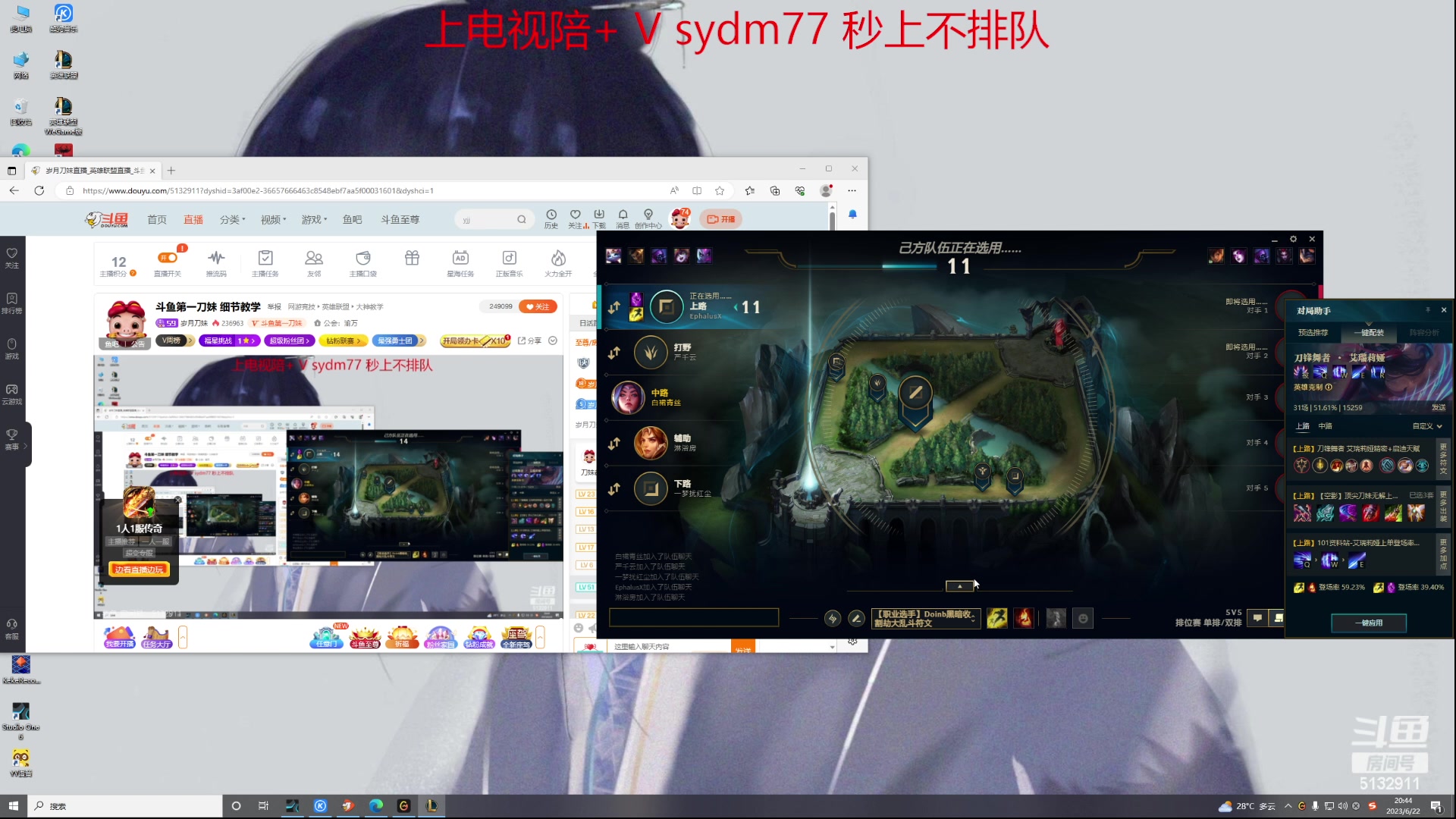Open 正版音乐 licensed music icon
This screenshot has width=1456, height=819.
point(510,259)
